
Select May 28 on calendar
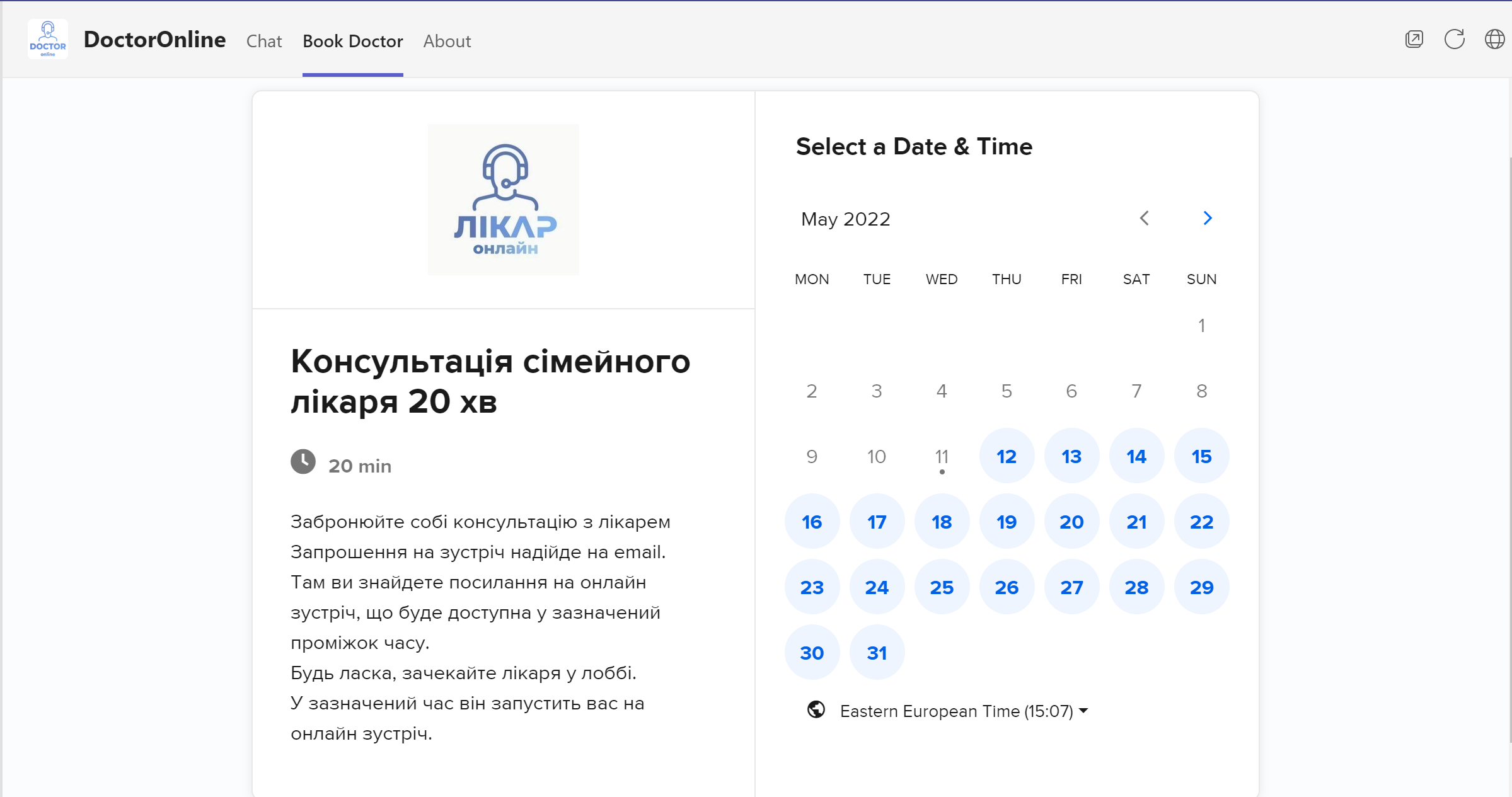click(x=1136, y=587)
